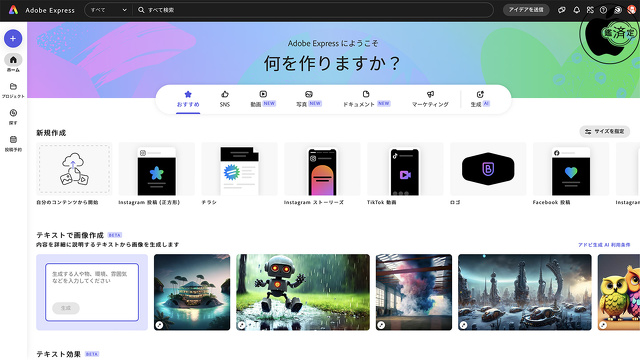Click the 新規作成 section heading
Screen dimensions: 640x360
[51, 133]
